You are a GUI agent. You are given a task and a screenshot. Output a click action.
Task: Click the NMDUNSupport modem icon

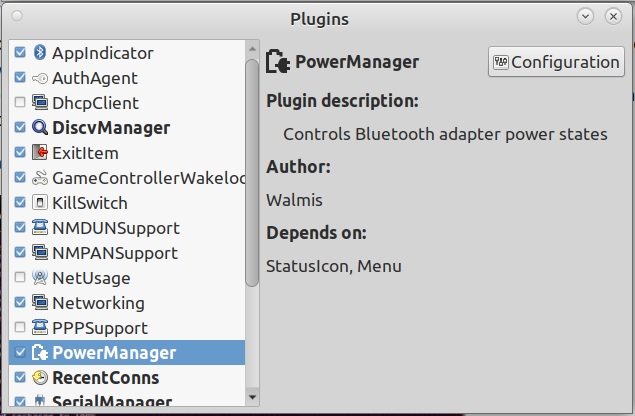tap(40, 227)
